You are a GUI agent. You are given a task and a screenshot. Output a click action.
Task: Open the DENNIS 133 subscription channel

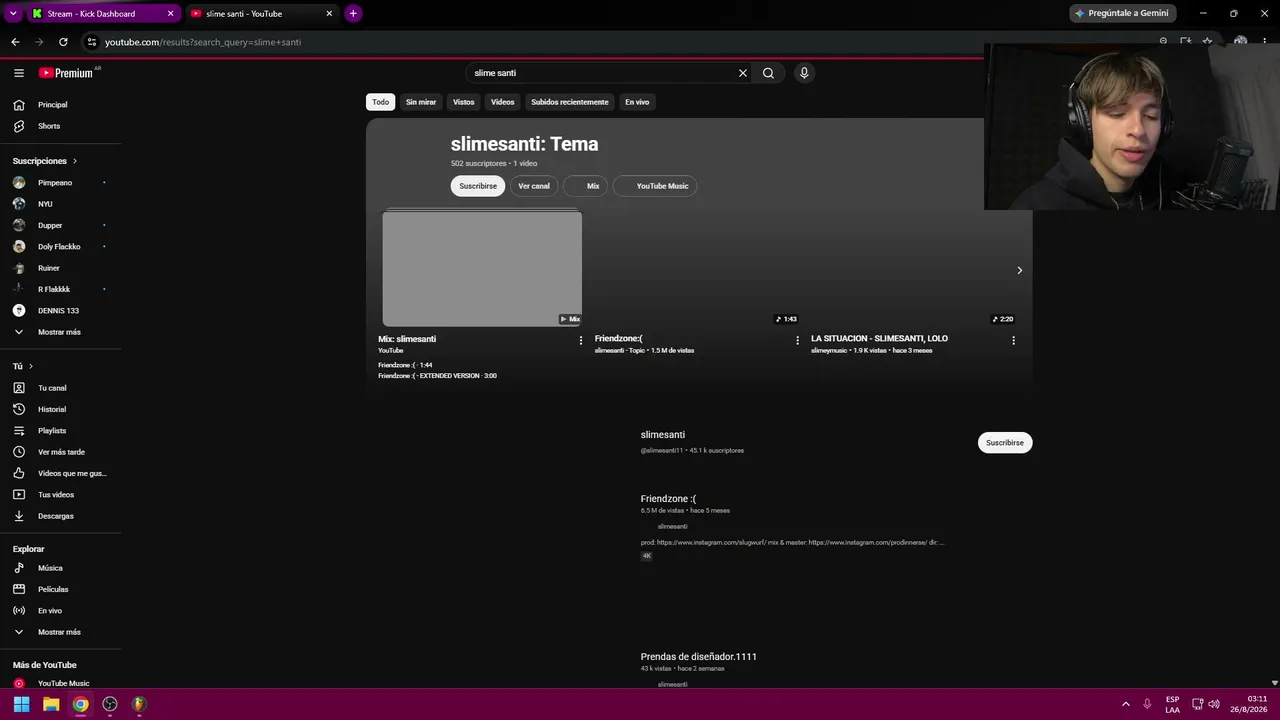click(x=60, y=311)
